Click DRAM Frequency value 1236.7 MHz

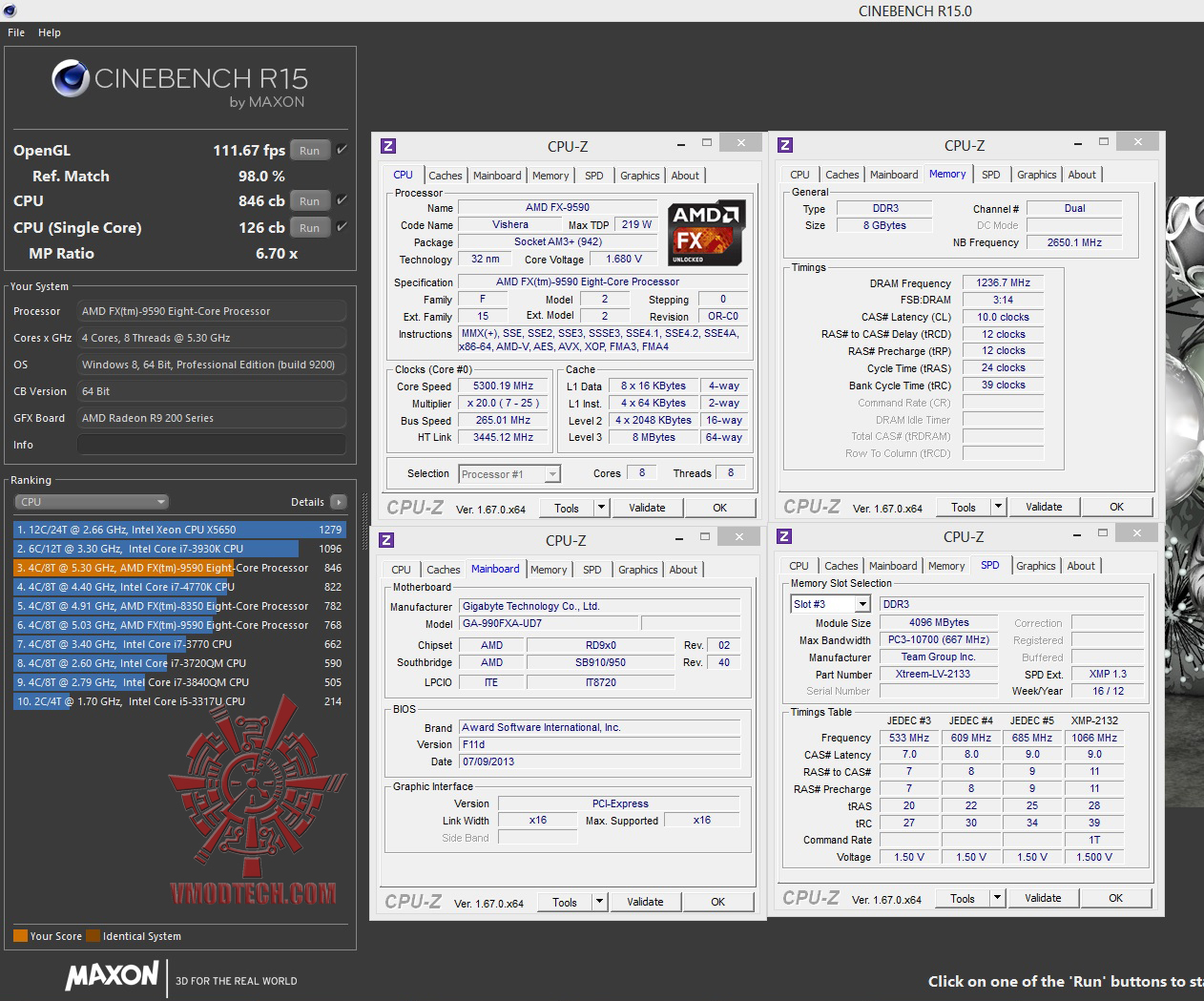1004,282
